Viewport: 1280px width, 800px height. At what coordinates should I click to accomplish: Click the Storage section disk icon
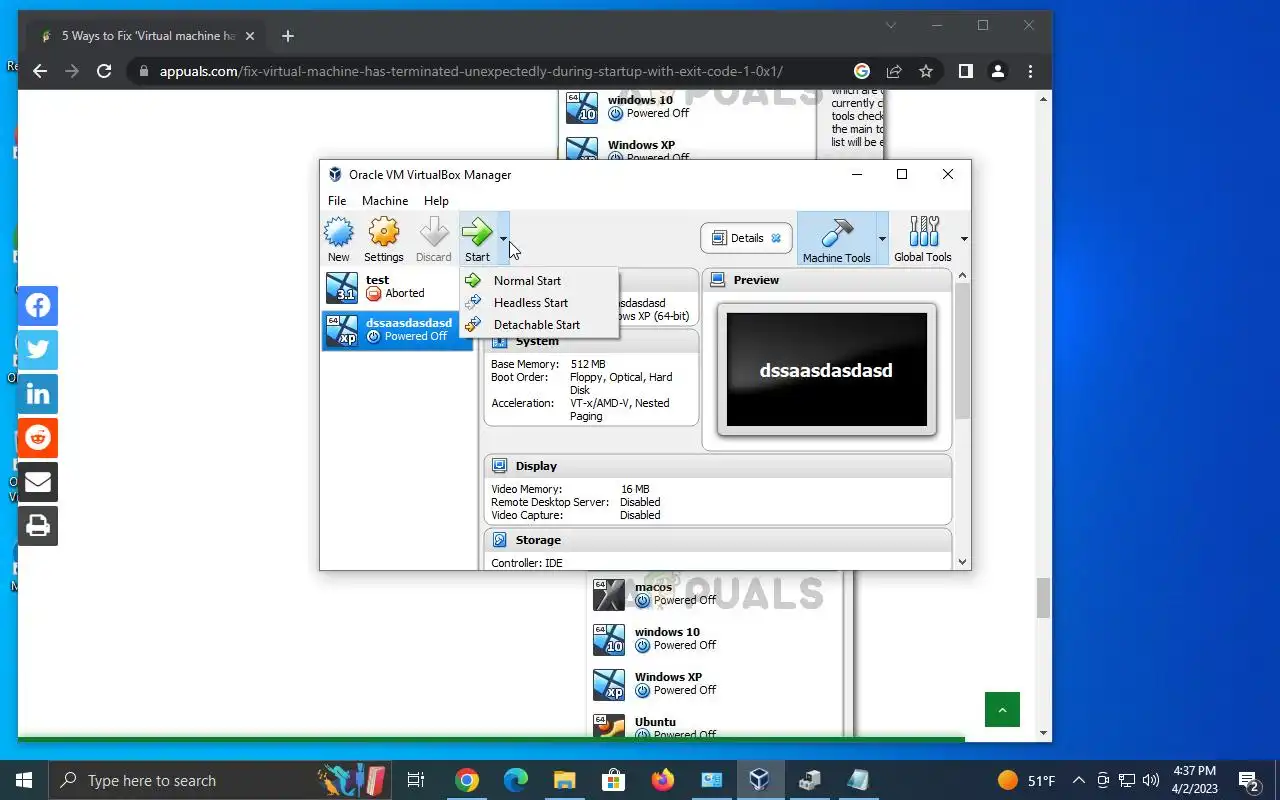pyautogui.click(x=499, y=540)
